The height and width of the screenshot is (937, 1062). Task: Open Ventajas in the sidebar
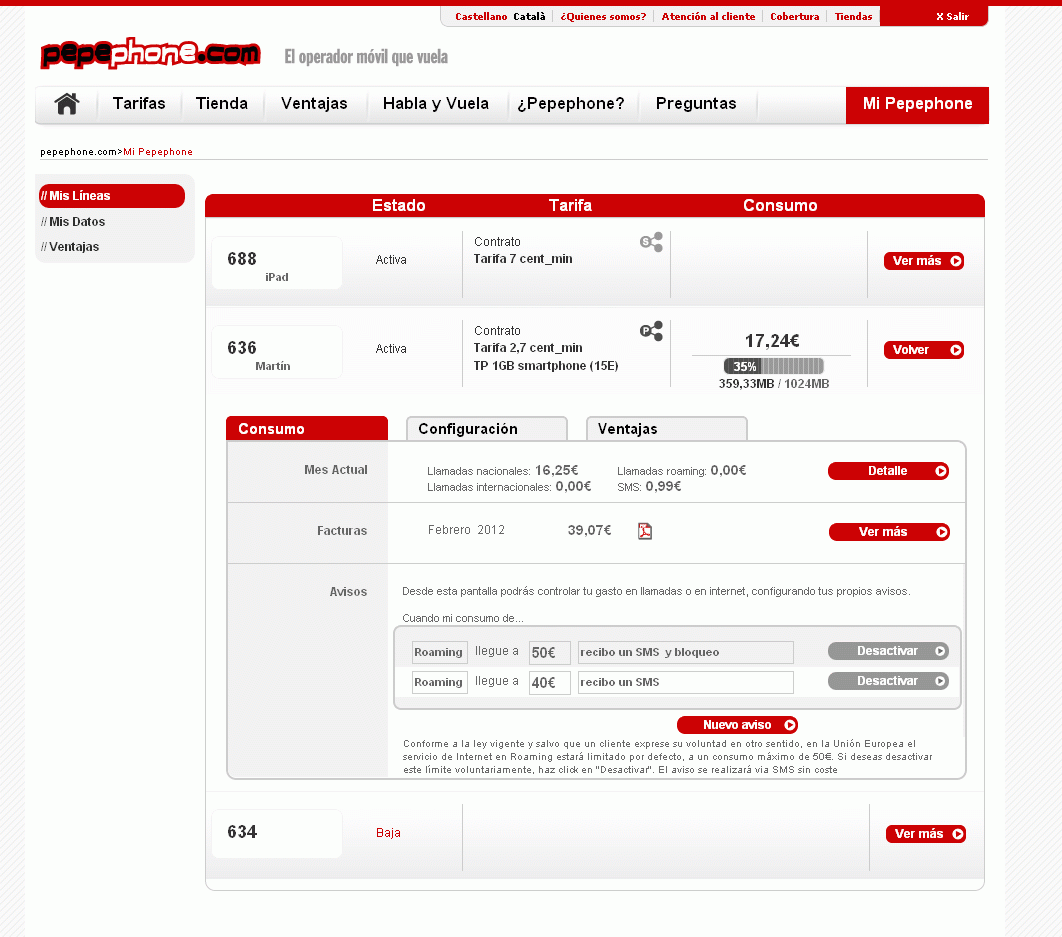(70, 247)
